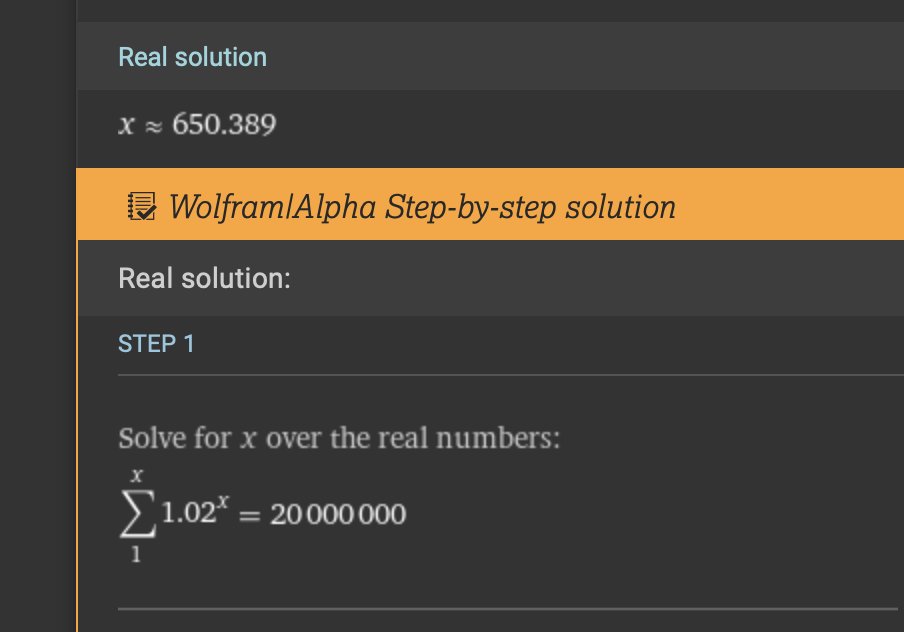Click the italic x in Solve for x

point(248,439)
